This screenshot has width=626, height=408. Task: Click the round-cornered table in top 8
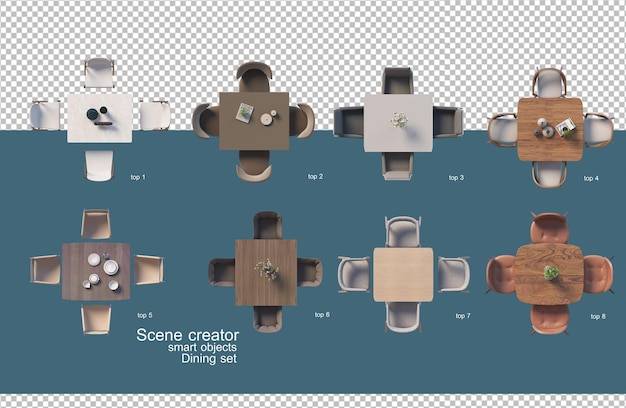coord(549,274)
